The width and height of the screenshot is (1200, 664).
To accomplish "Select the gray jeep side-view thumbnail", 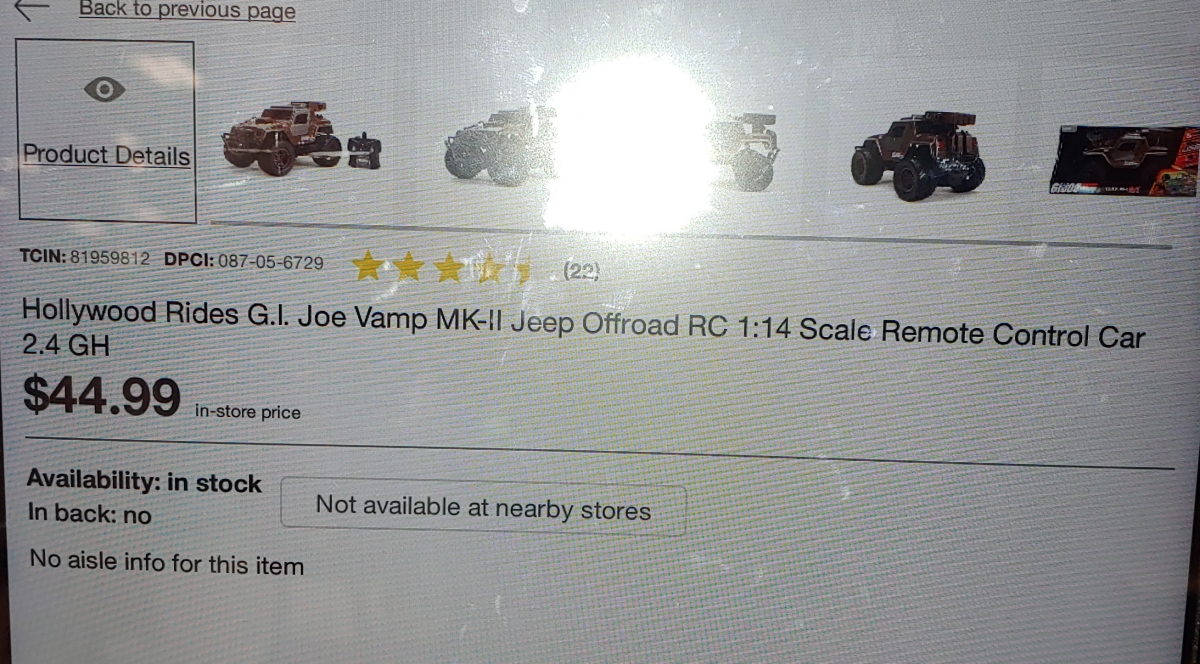I will pyautogui.click(x=497, y=146).
